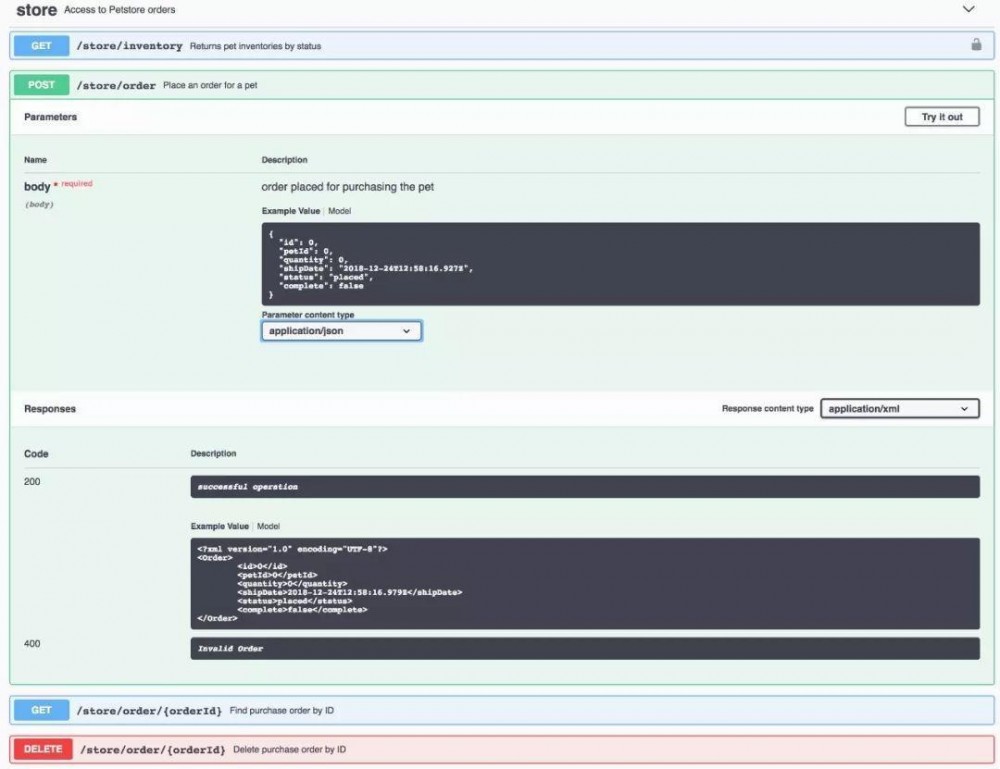
Task: Switch to the Model tab in the 200 response
Action: (x=268, y=526)
